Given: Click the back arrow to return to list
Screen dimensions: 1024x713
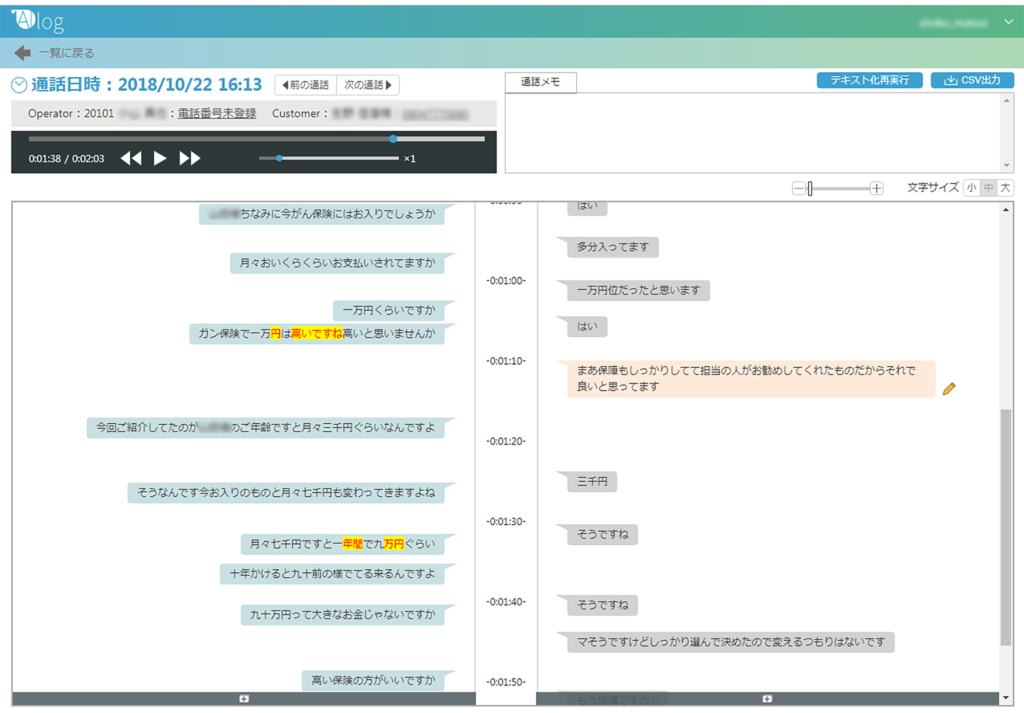Looking at the screenshot, I should (x=22, y=53).
